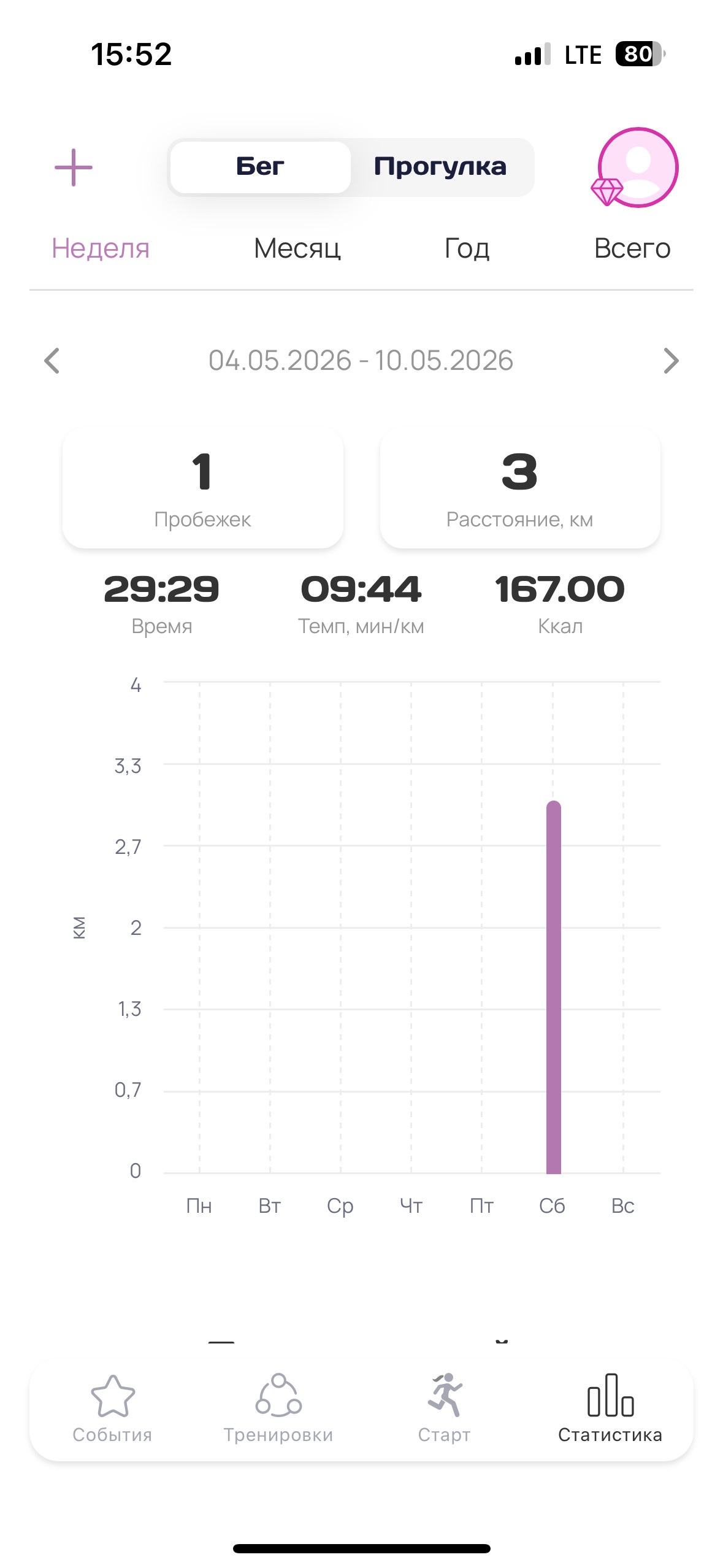
Task: Tap the Расстояние, км card
Action: pos(520,488)
